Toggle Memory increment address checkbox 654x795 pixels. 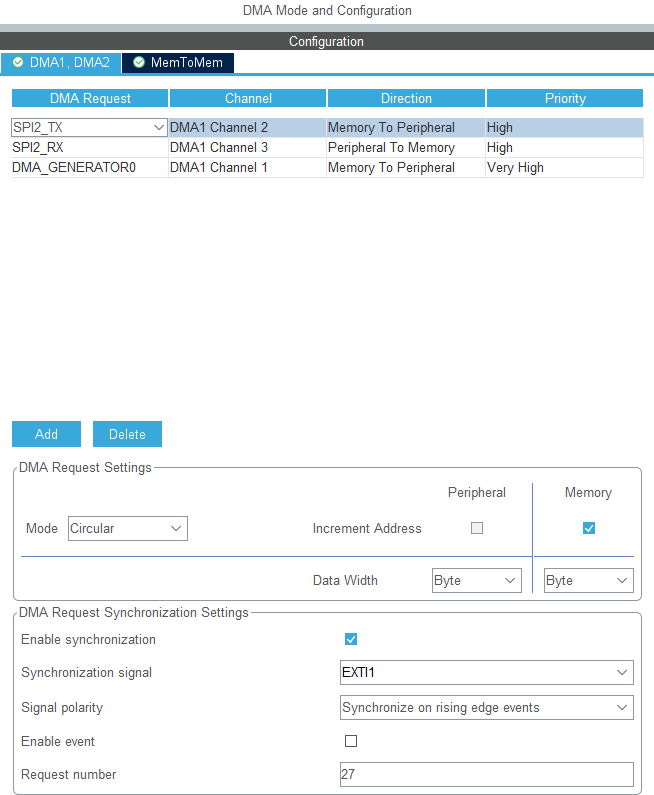[589, 528]
